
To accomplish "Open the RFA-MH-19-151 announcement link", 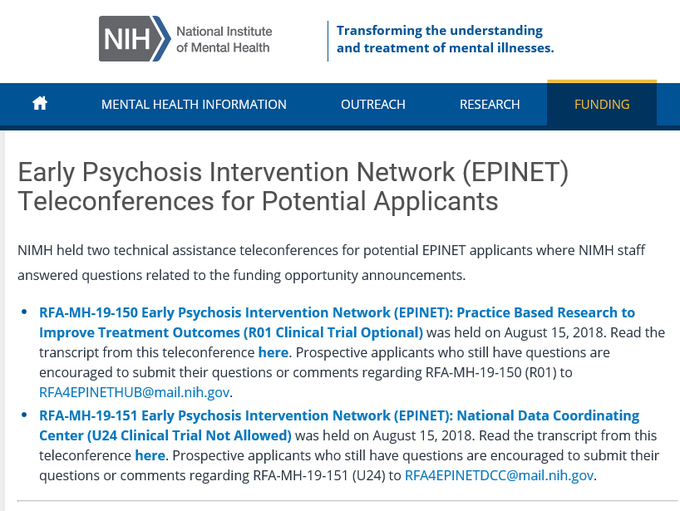I will [x=339, y=426].
